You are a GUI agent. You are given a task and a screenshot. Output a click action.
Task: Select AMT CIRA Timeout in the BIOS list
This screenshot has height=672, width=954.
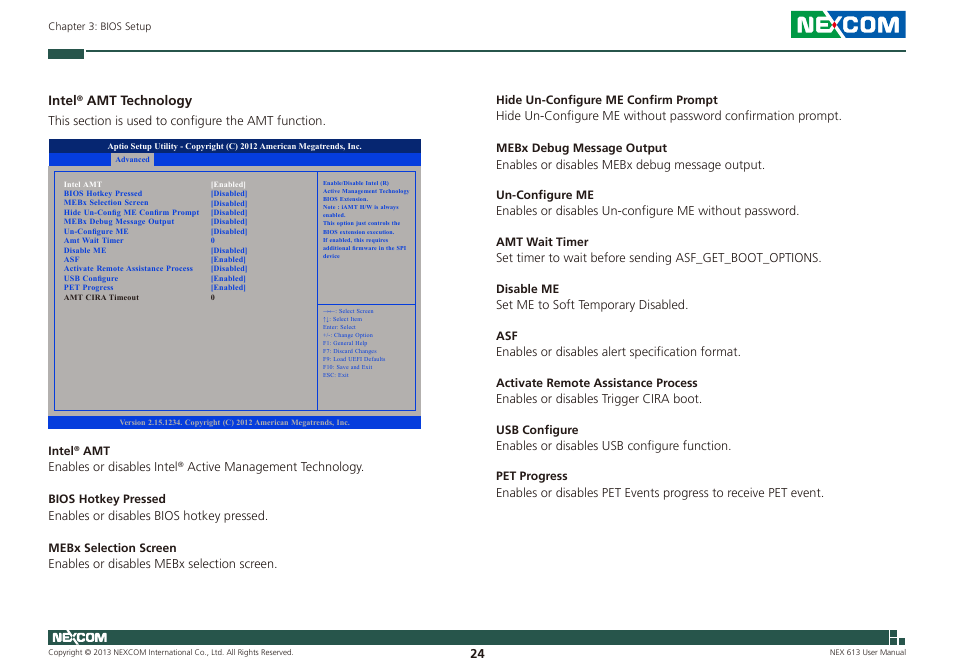coord(101,297)
